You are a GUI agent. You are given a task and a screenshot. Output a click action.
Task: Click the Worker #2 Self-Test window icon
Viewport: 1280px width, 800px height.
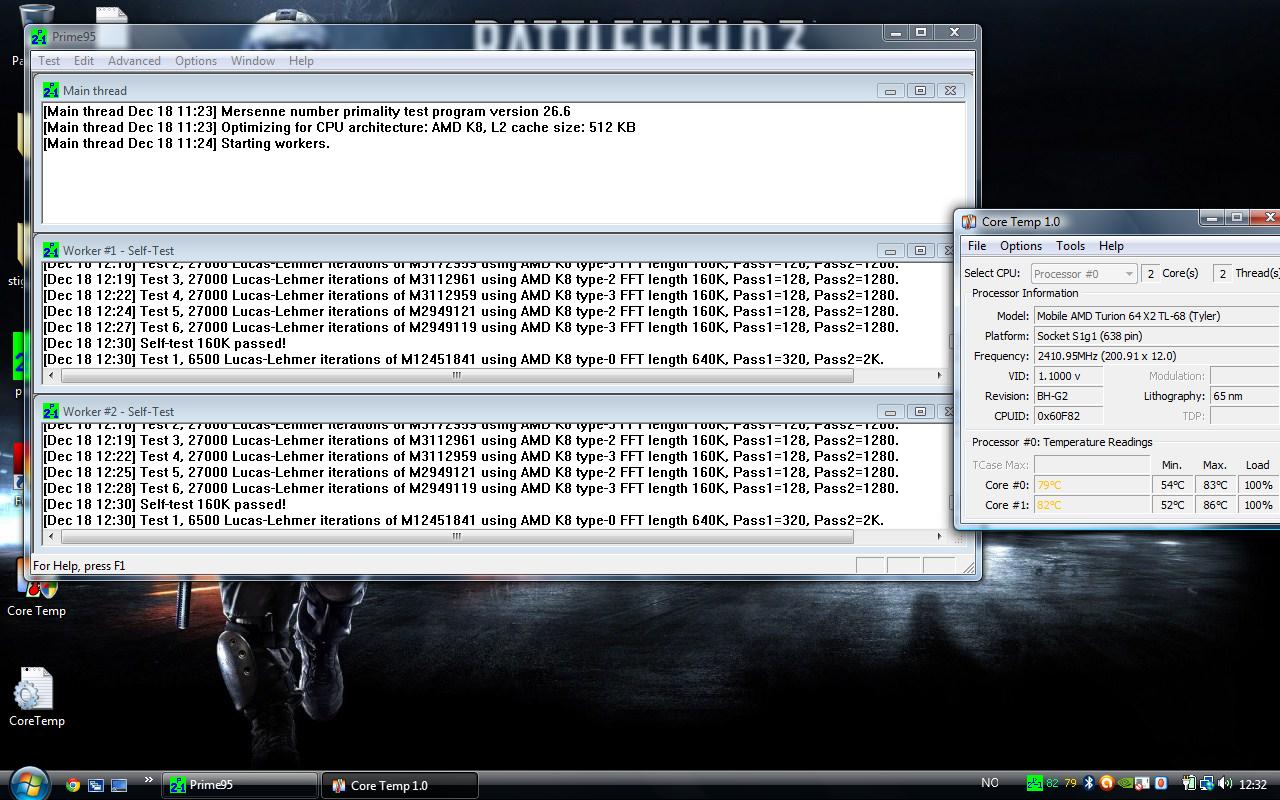tap(51, 411)
